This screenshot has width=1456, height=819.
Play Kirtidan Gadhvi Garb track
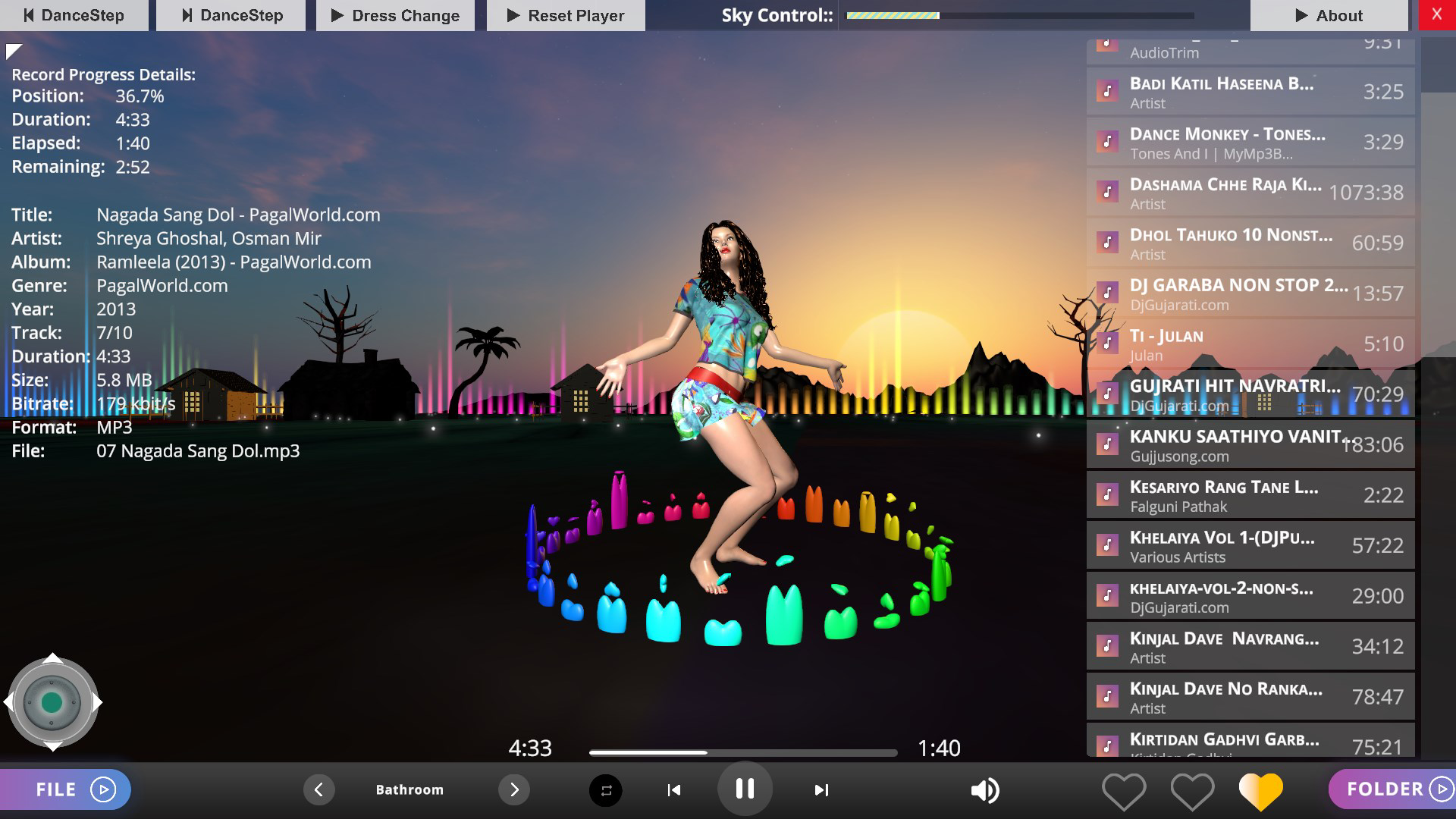(x=1250, y=740)
